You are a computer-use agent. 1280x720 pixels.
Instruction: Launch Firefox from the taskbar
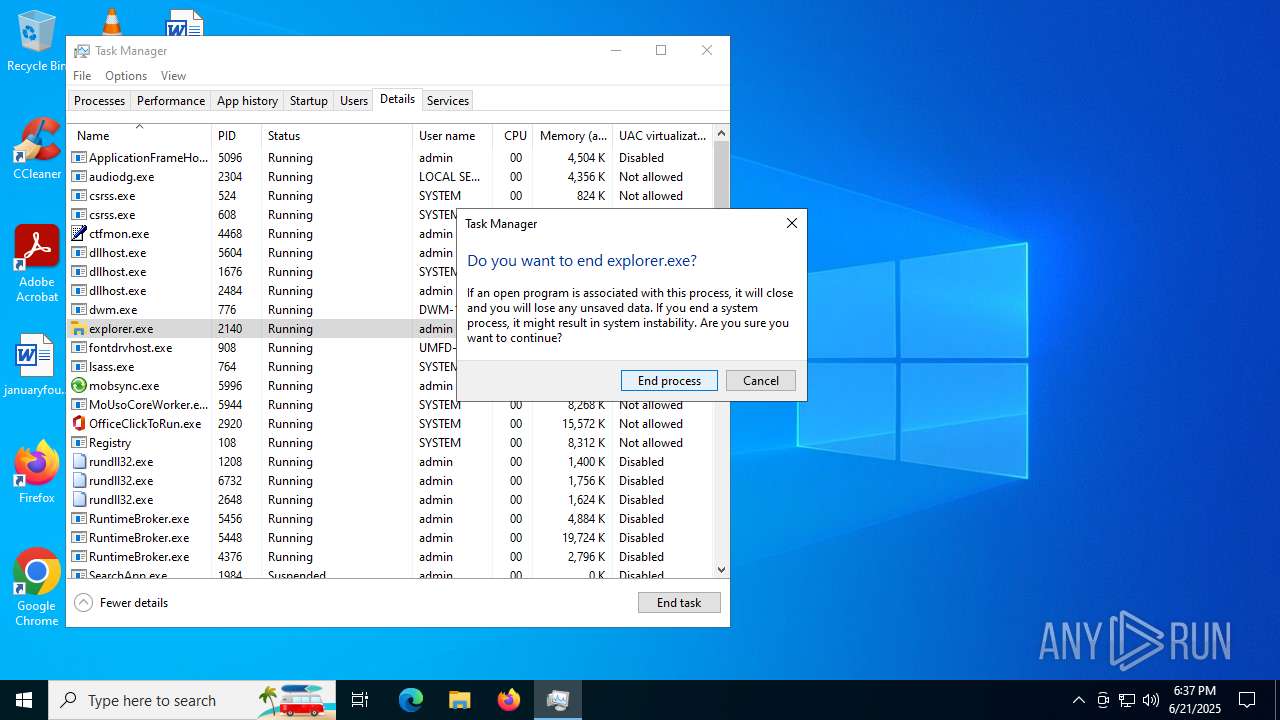(508, 700)
